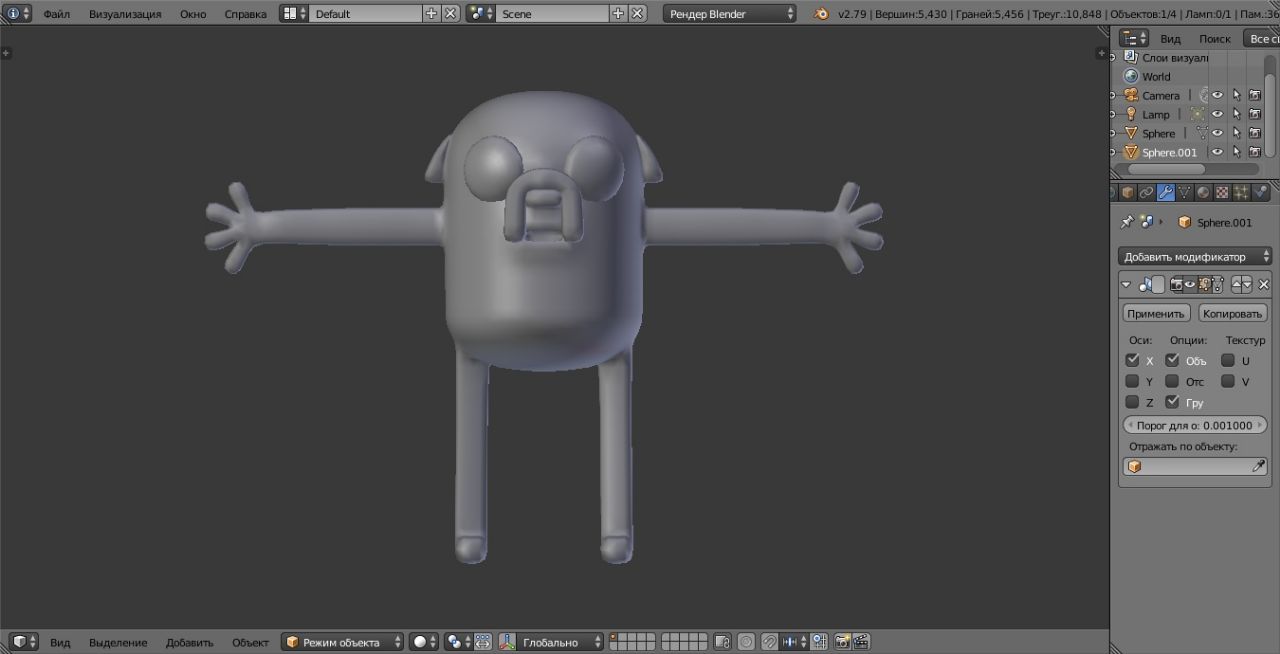Image resolution: width=1280 pixels, height=654 pixels.
Task: Open the Выделение menu in 3D view
Action: [118, 642]
